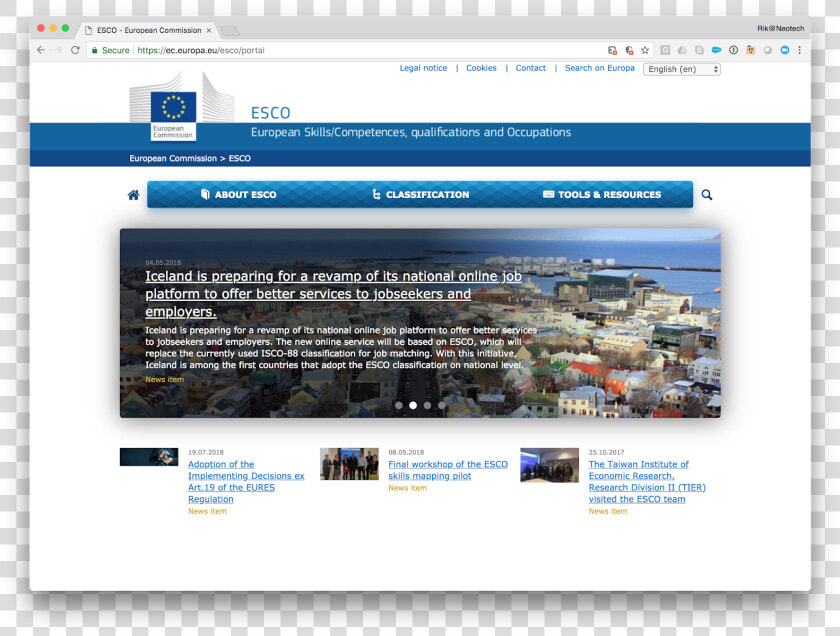Click the date 08.05.2018
Image resolution: width=840 pixels, height=636 pixels.
pos(406,452)
